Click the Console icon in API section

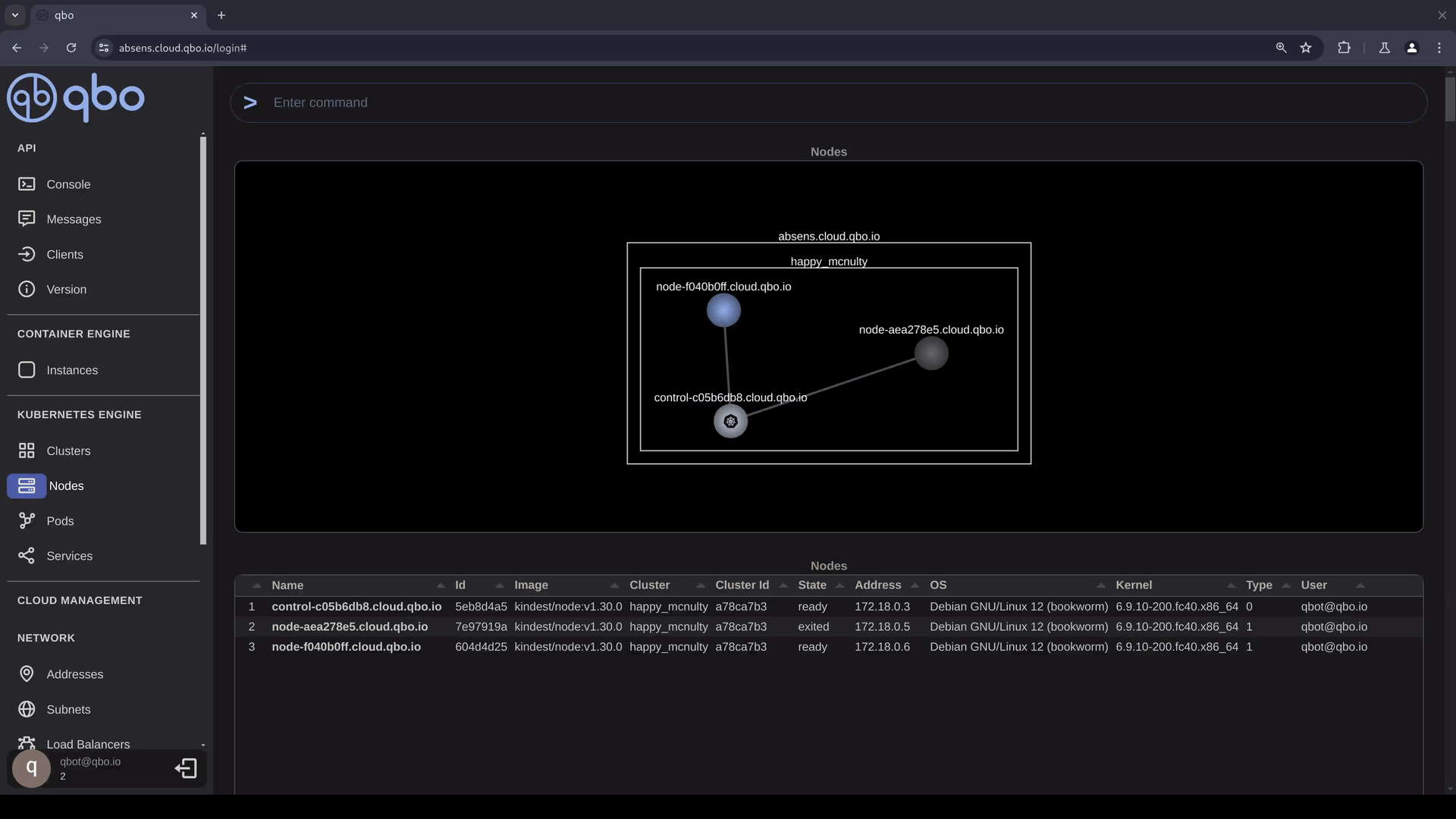pos(26,184)
